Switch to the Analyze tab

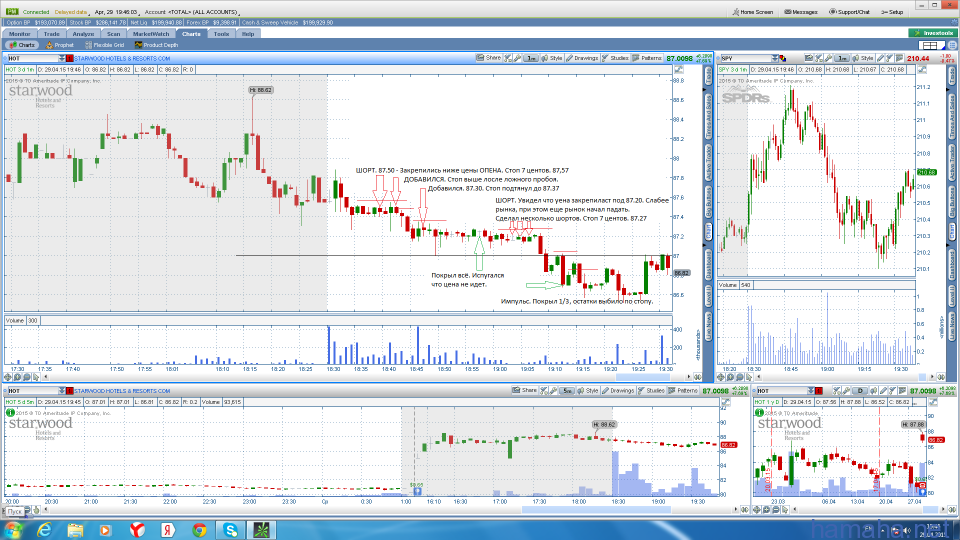point(83,34)
